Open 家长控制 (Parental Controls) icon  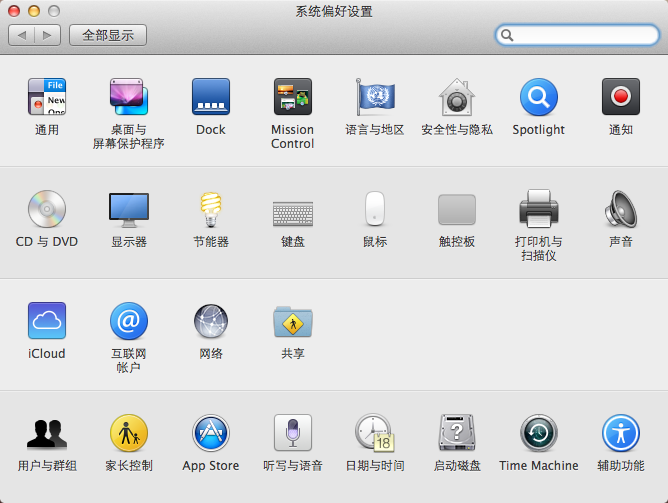pyautogui.click(x=129, y=433)
